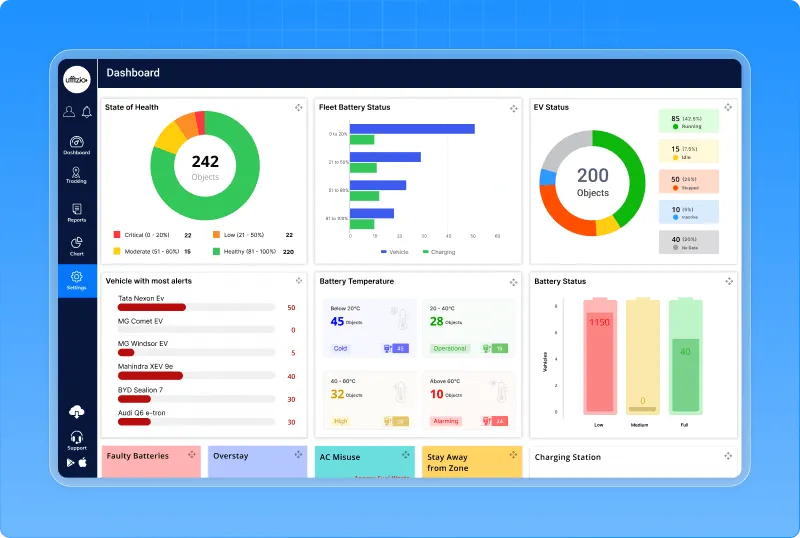The height and width of the screenshot is (538, 800).
Task: Select the highlighted Settings menu item
Action: (77, 279)
